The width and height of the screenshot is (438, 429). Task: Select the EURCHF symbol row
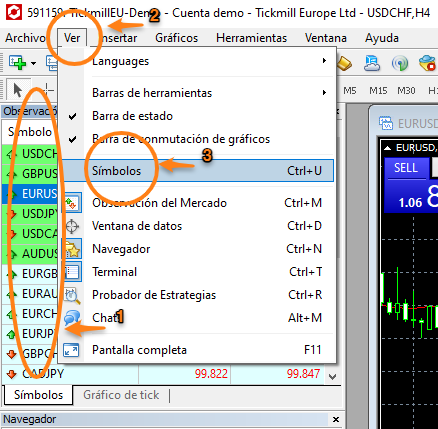pyautogui.click(x=30, y=314)
